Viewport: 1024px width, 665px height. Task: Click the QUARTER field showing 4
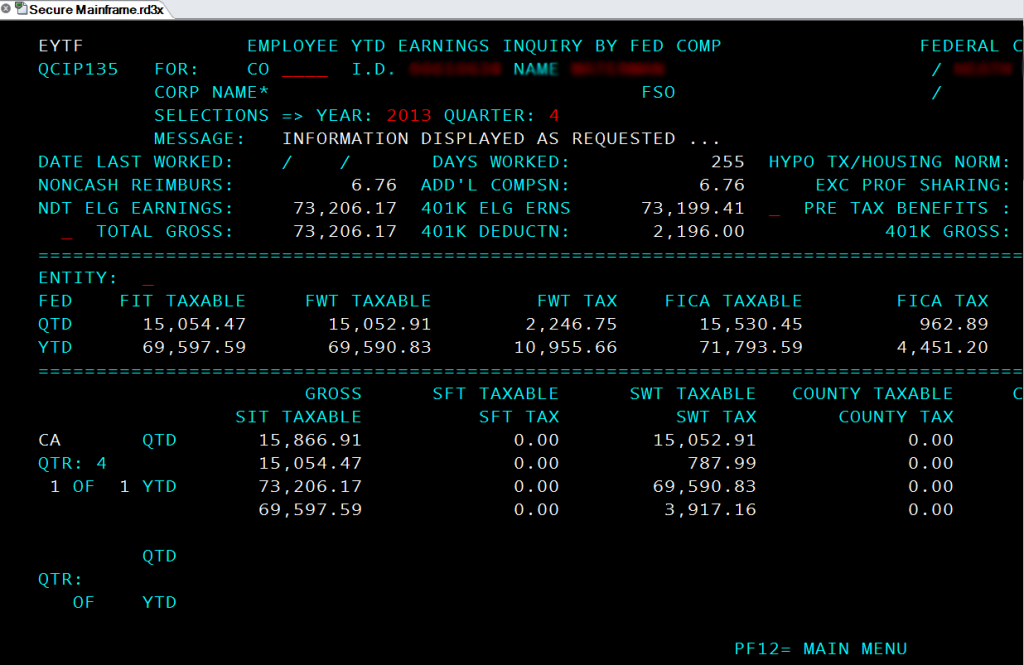coord(554,115)
